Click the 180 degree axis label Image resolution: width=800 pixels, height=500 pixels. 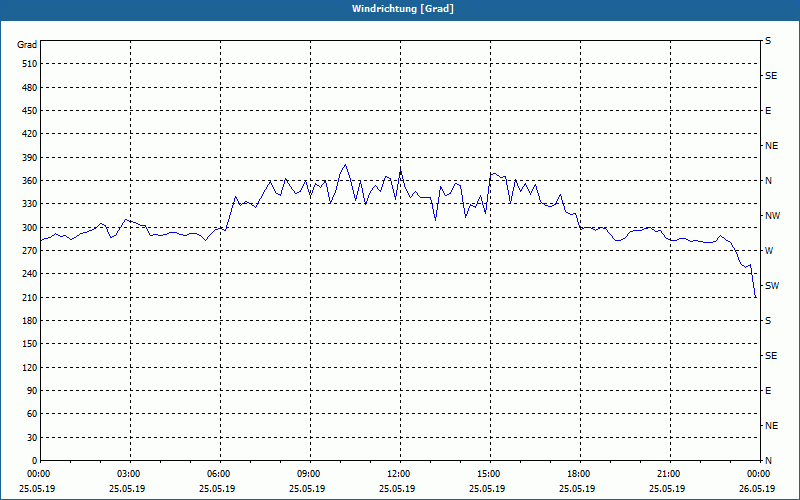(x=30, y=320)
